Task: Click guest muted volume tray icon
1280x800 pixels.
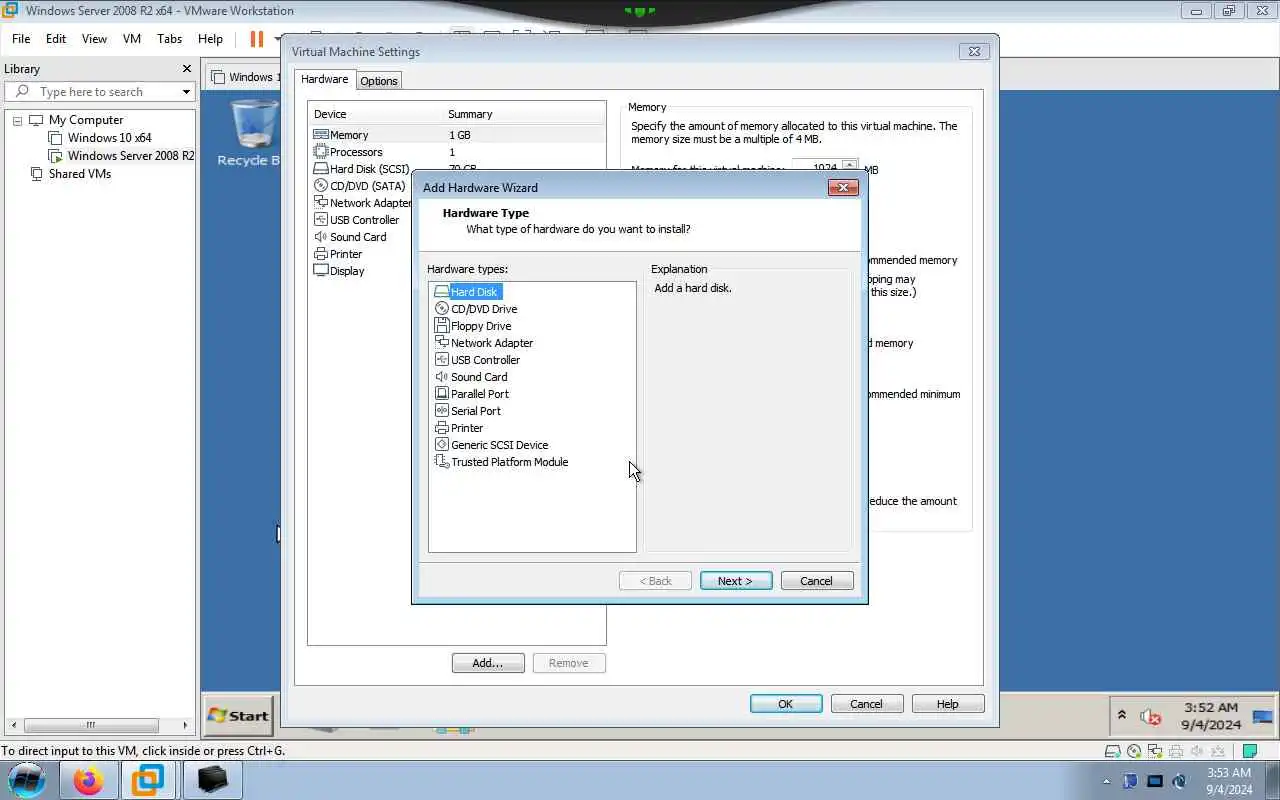Action: [1151, 717]
